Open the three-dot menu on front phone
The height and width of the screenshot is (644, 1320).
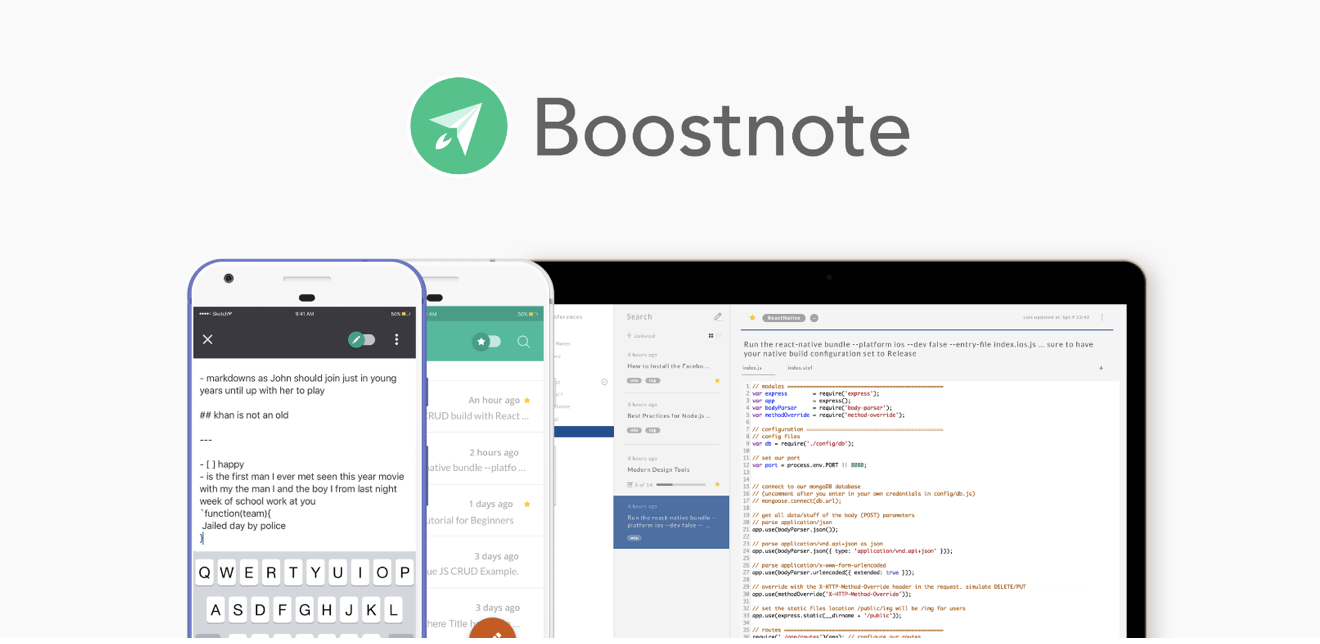click(x=396, y=339)
